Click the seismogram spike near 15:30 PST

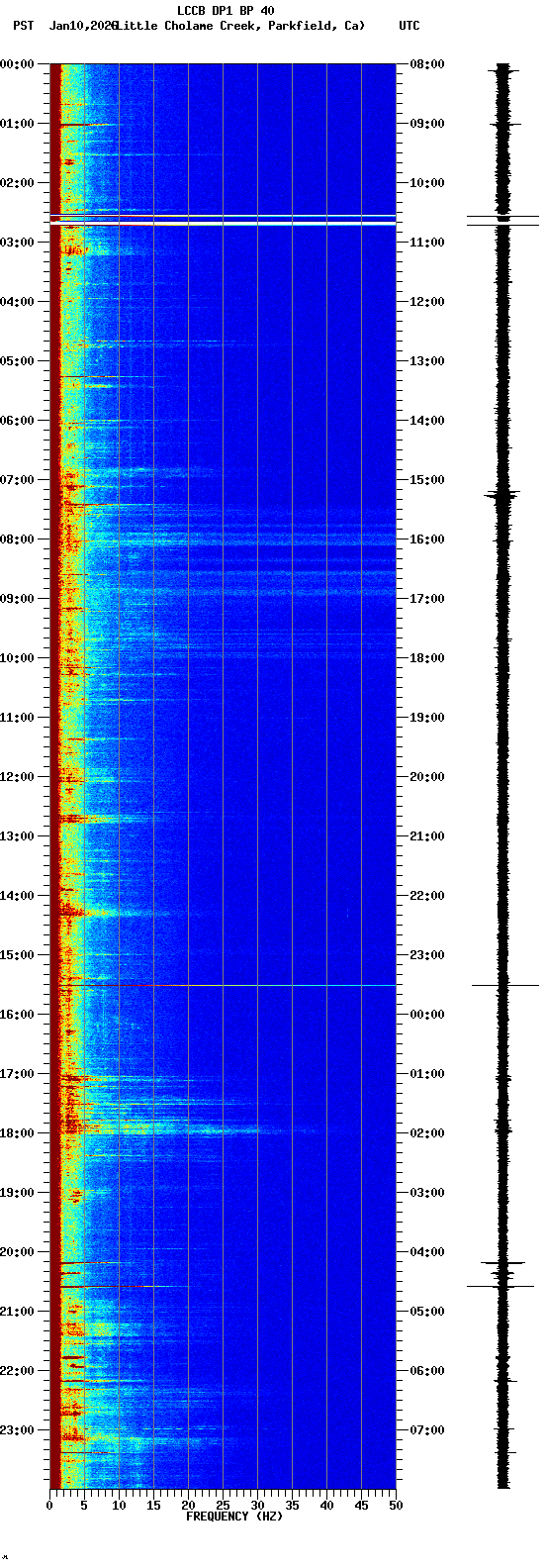click(x=504, y=985)
